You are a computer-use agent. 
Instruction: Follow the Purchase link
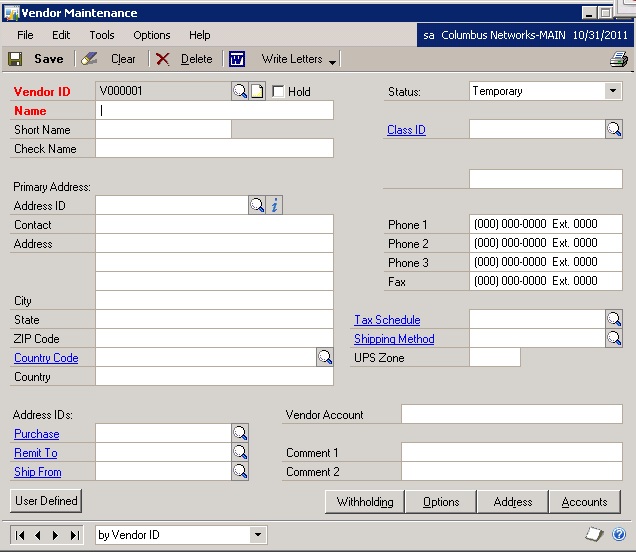pos(37,434)
